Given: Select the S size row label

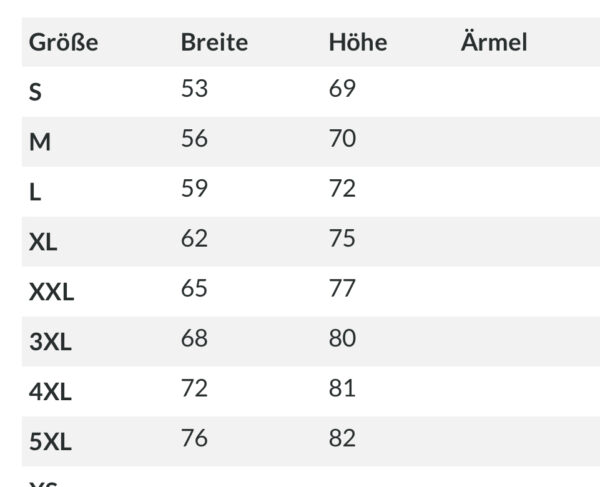Looking at the screenshot, I should [35, 92].
